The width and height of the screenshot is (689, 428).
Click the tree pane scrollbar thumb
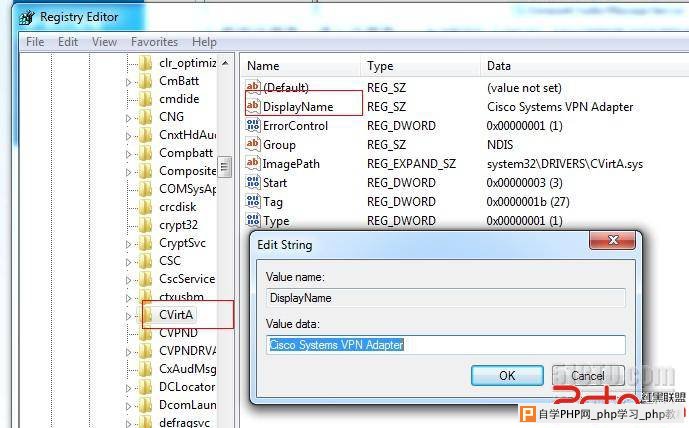point(225,167)
